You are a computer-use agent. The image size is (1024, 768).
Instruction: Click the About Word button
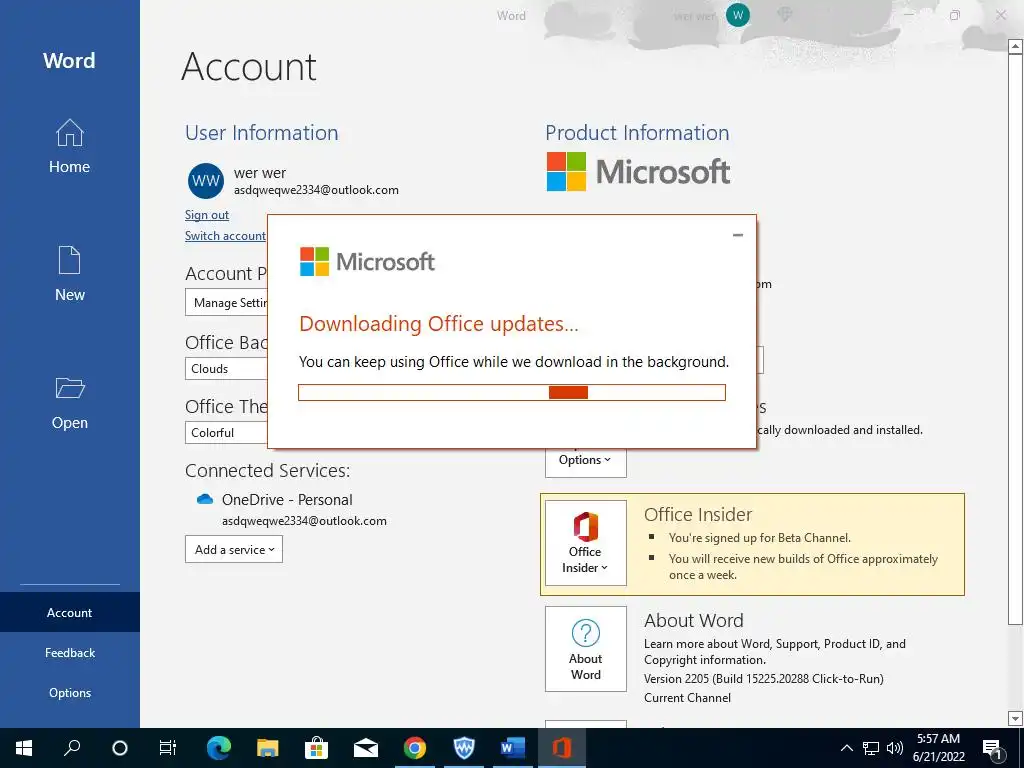pyautogui.click(x=586, y=648)
